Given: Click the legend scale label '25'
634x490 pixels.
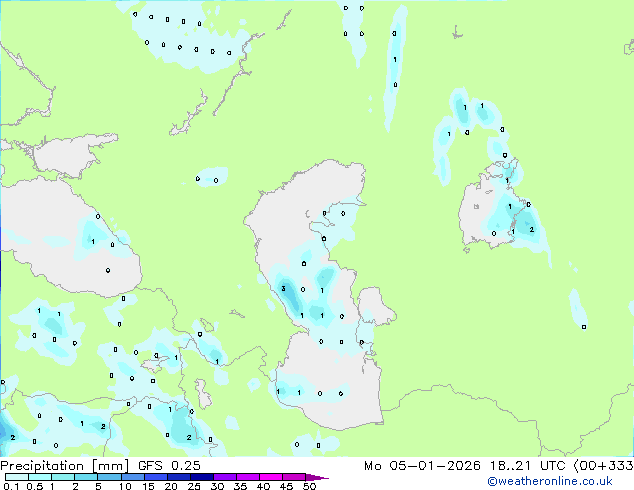Looking at the screenshot, I should pyautogui.click(x=194, y=486).
